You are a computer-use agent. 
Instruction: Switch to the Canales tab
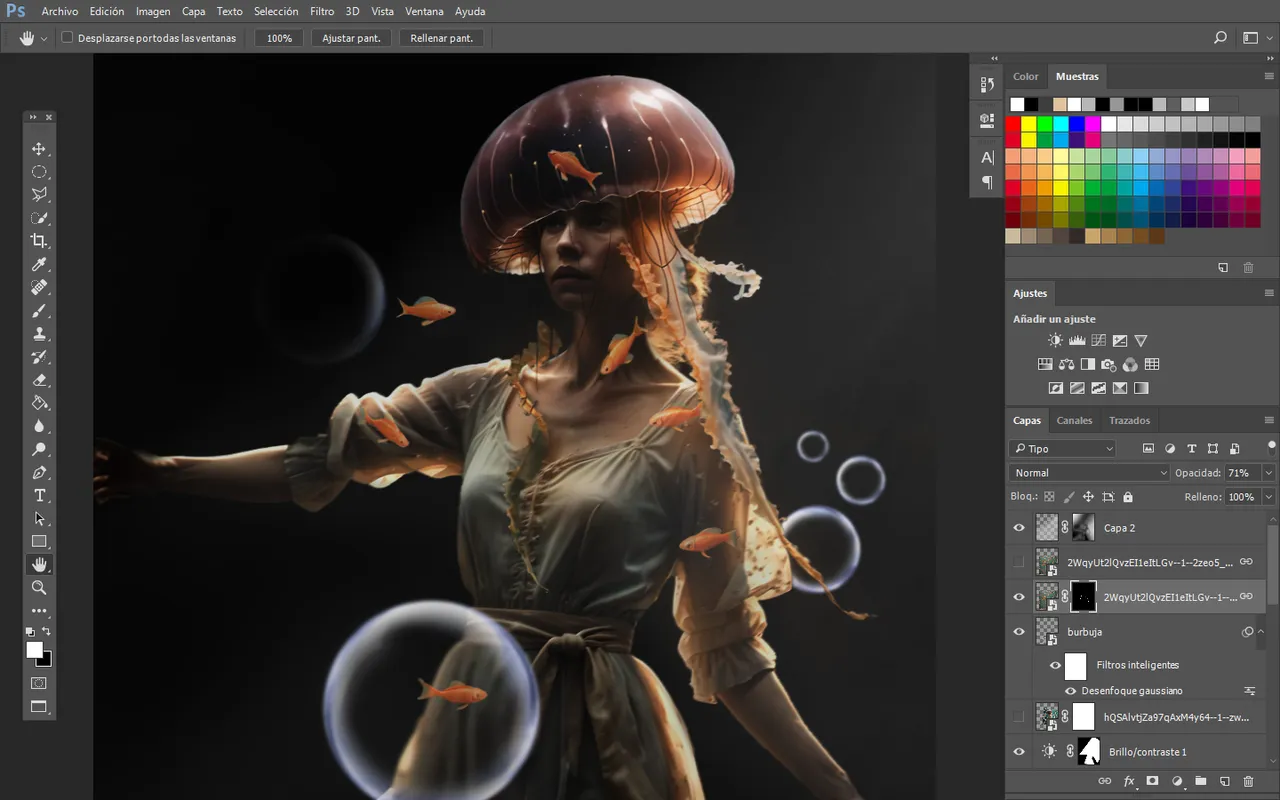click(1075, 420)
